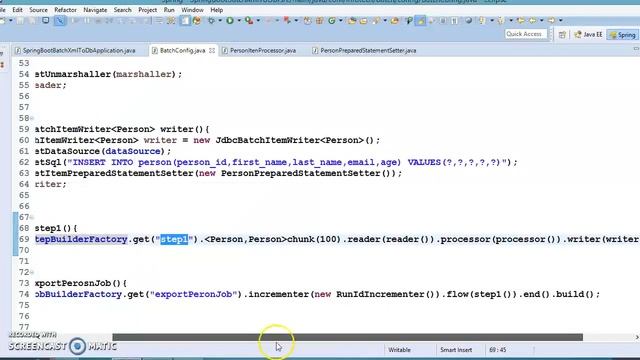Click the Smart Insert status entry
The height and width of the screenshot is (360, 640).
click(456, 350)
